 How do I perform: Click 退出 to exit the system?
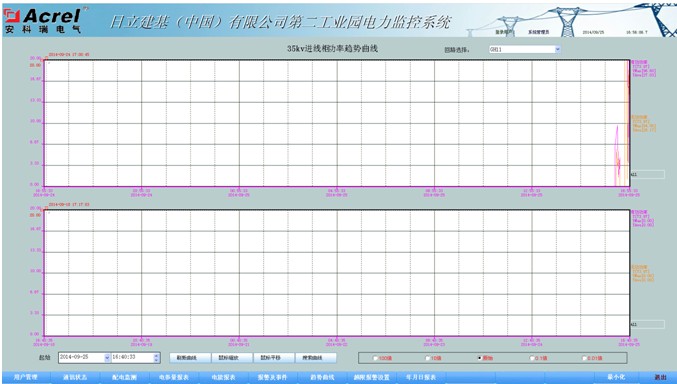(660, 377)
